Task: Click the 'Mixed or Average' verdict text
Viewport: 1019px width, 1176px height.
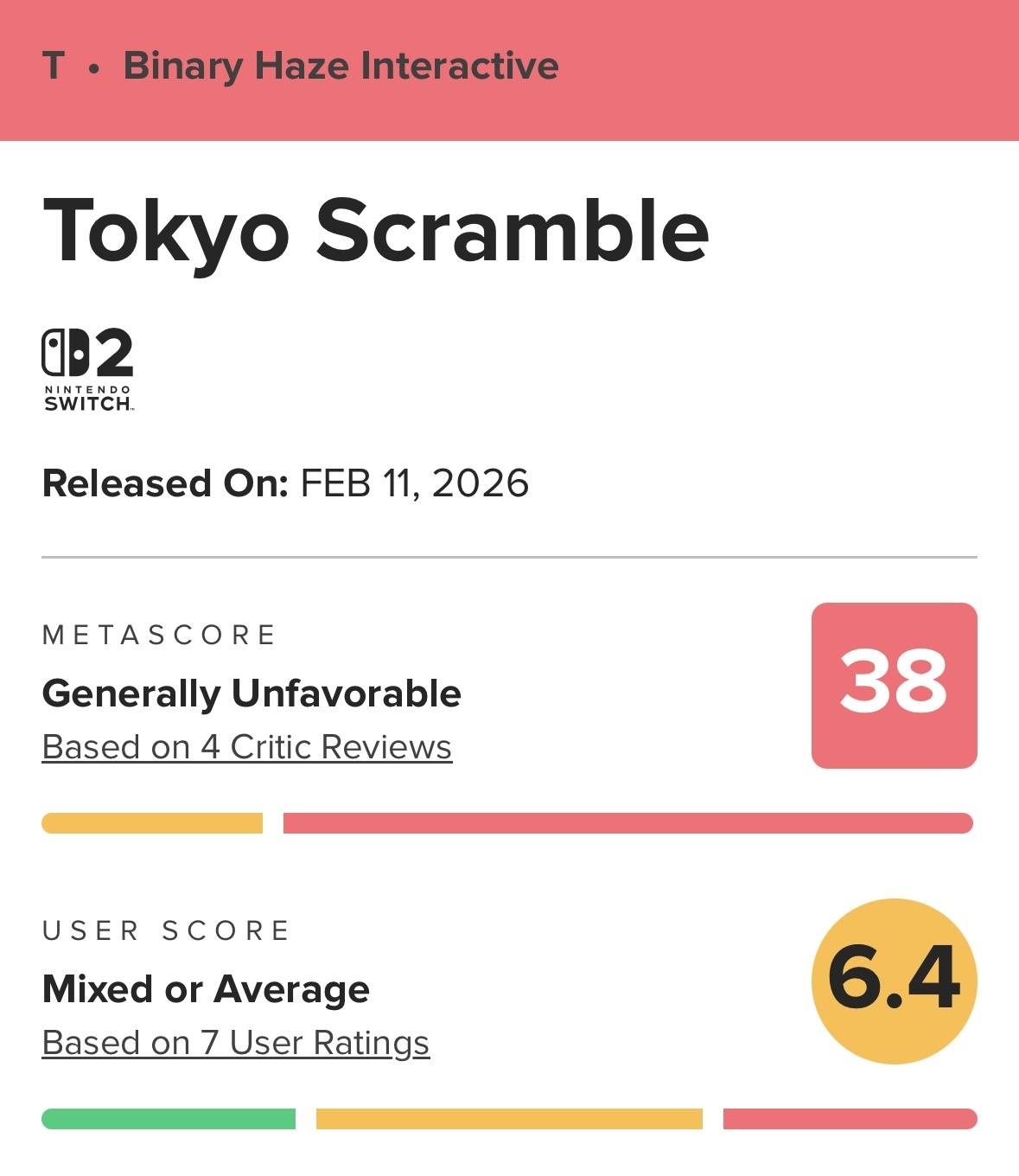Action: pos(206,989)
